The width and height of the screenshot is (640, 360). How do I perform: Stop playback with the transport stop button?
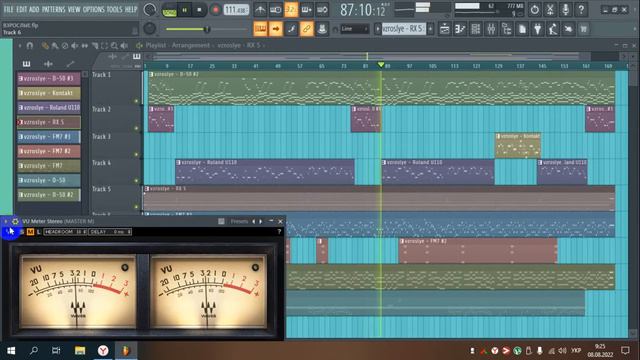click(199, 10)
